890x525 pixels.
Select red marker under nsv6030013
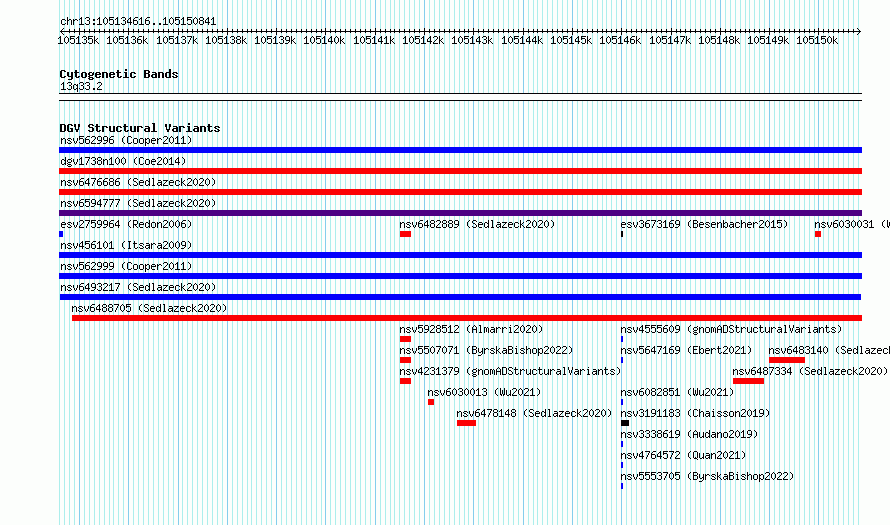pyautogui.click(x=431, y=402)
